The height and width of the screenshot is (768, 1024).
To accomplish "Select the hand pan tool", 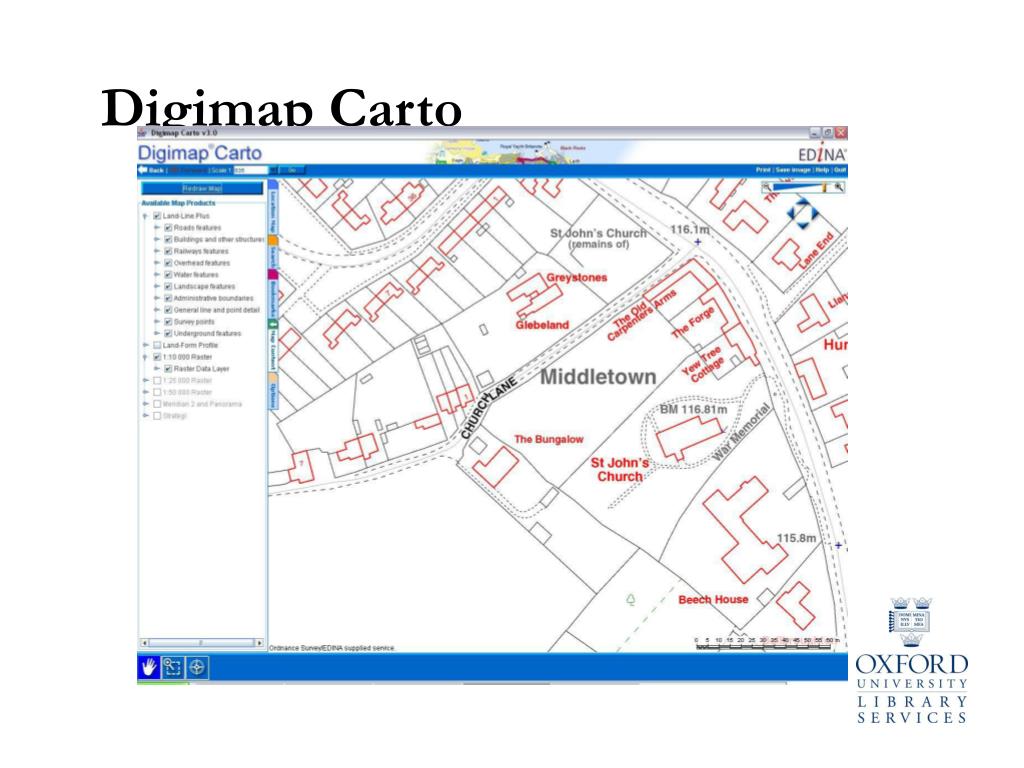I will (x=149, y=667).
